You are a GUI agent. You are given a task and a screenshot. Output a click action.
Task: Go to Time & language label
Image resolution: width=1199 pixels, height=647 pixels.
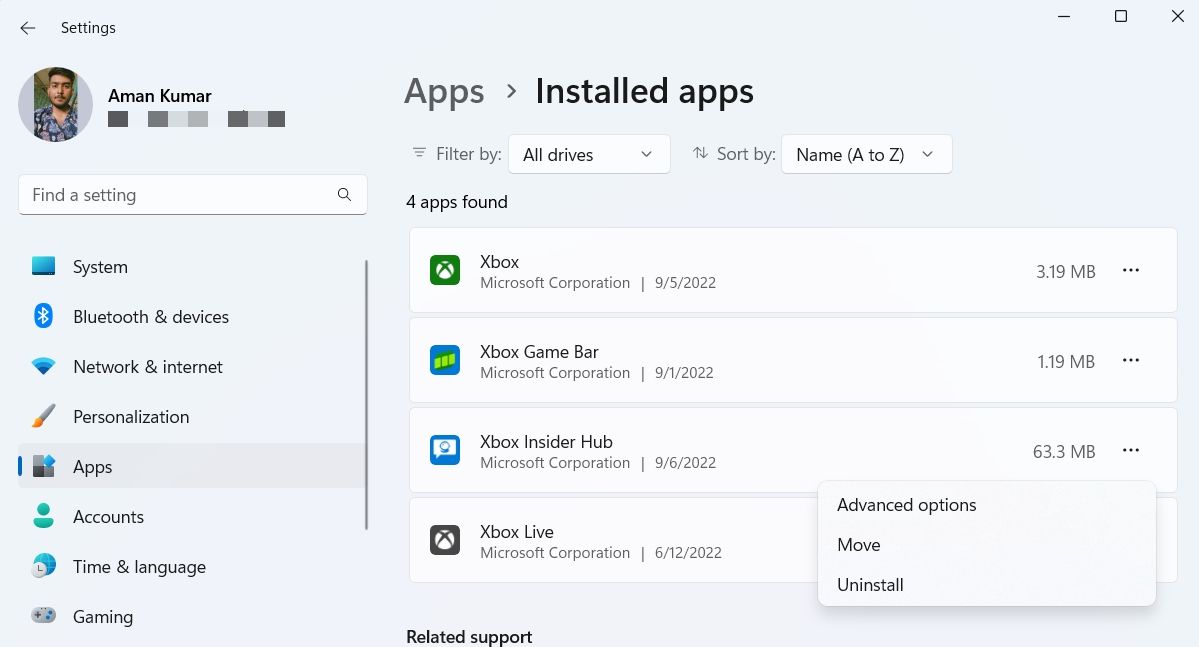pyautogui.click(x=139, y=567)
